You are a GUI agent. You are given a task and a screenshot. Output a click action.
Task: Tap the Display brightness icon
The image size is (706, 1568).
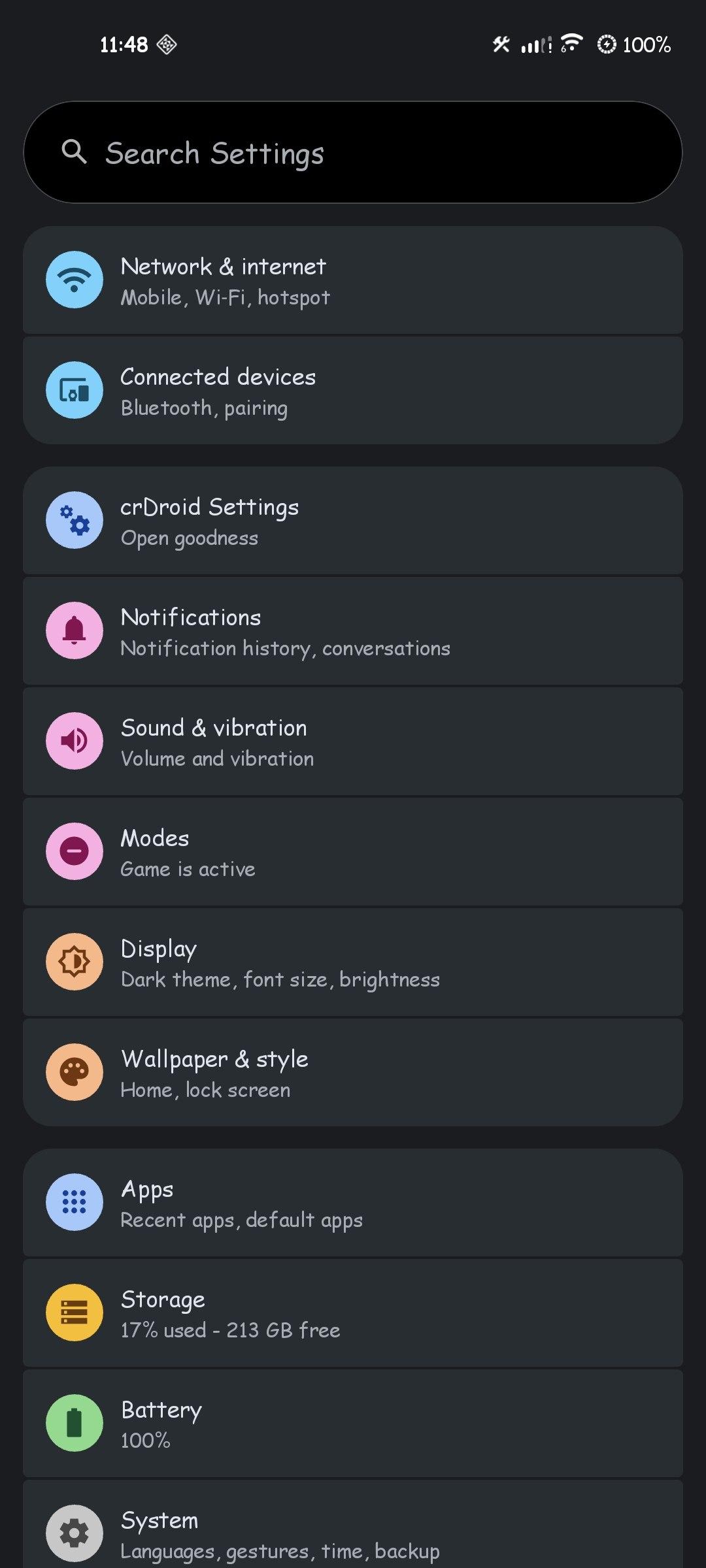click(x=75, y=962)
